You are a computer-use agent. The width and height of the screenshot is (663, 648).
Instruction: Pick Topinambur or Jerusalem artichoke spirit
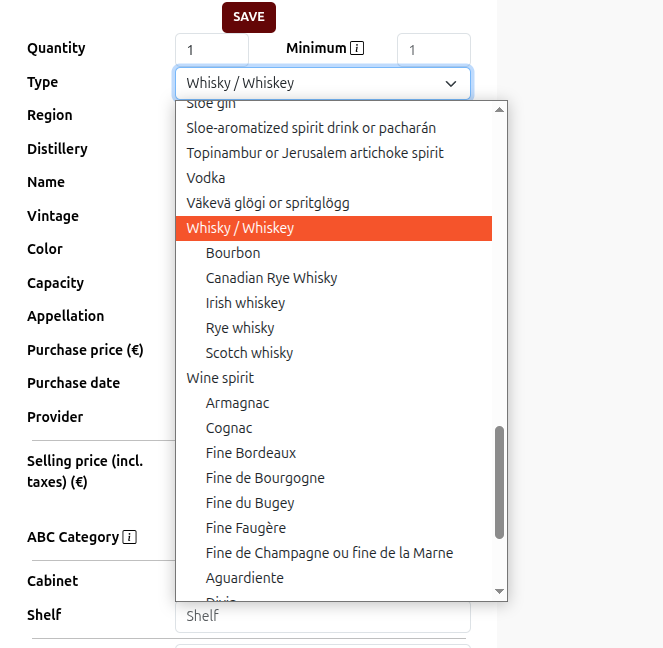coord(315,153)
